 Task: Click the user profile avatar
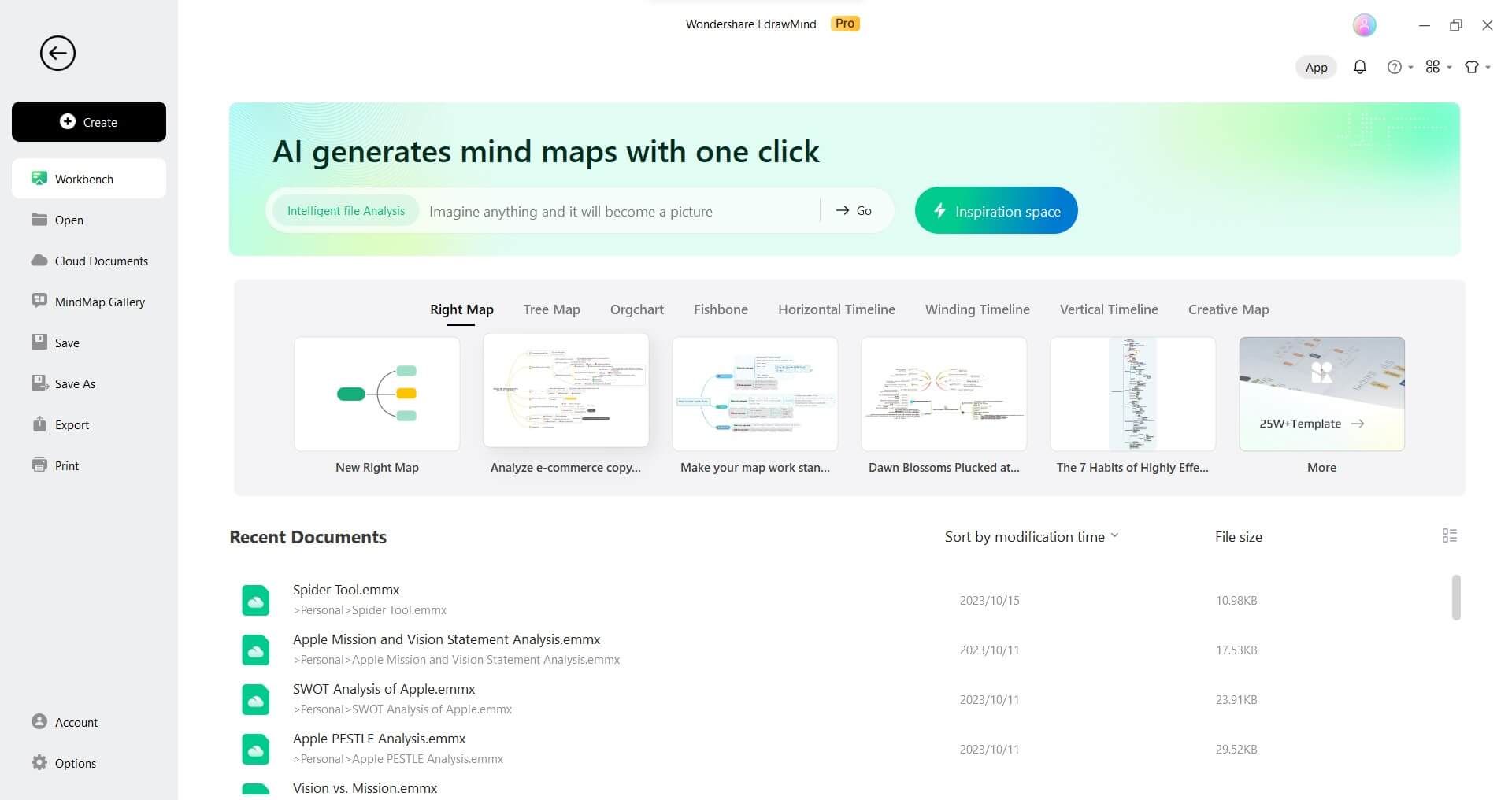click(x=1364, y=25)
